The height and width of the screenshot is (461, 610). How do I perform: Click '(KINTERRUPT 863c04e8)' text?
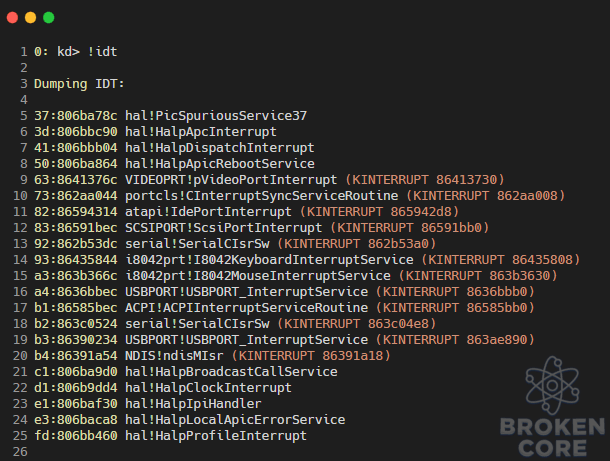click(357, 324)
